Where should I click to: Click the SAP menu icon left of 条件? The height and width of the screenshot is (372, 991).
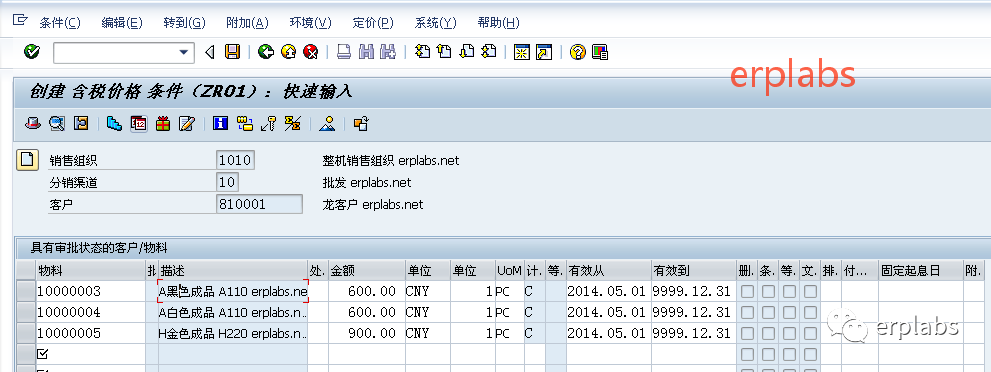coord(20,21)
